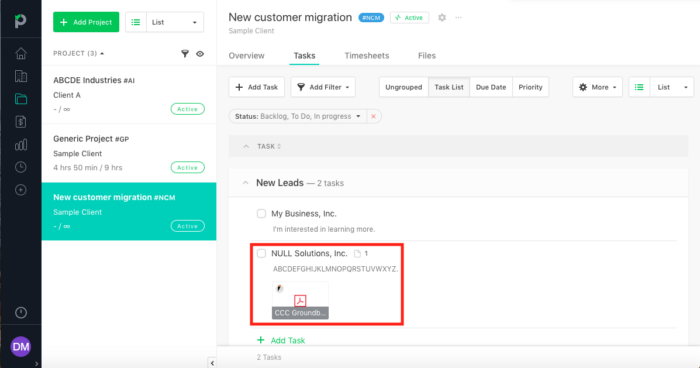Open the DM user avatar menu
The width and height of the screenshot is (700, 368).
coord(21,347)
